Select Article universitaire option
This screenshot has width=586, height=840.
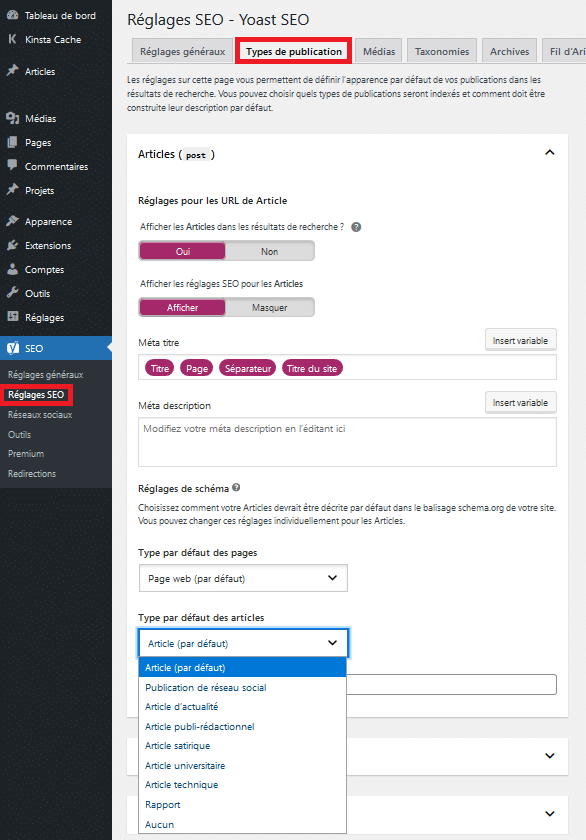(x=243, y=766)
